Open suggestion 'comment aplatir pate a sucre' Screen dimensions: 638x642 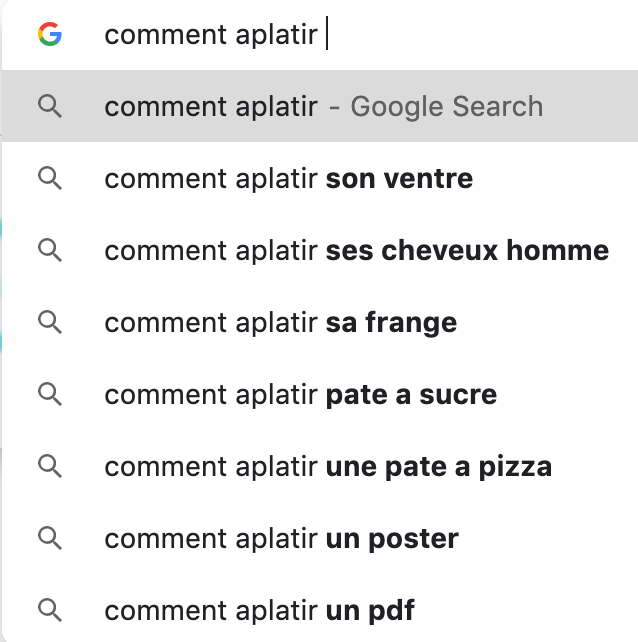coord(300,395)
